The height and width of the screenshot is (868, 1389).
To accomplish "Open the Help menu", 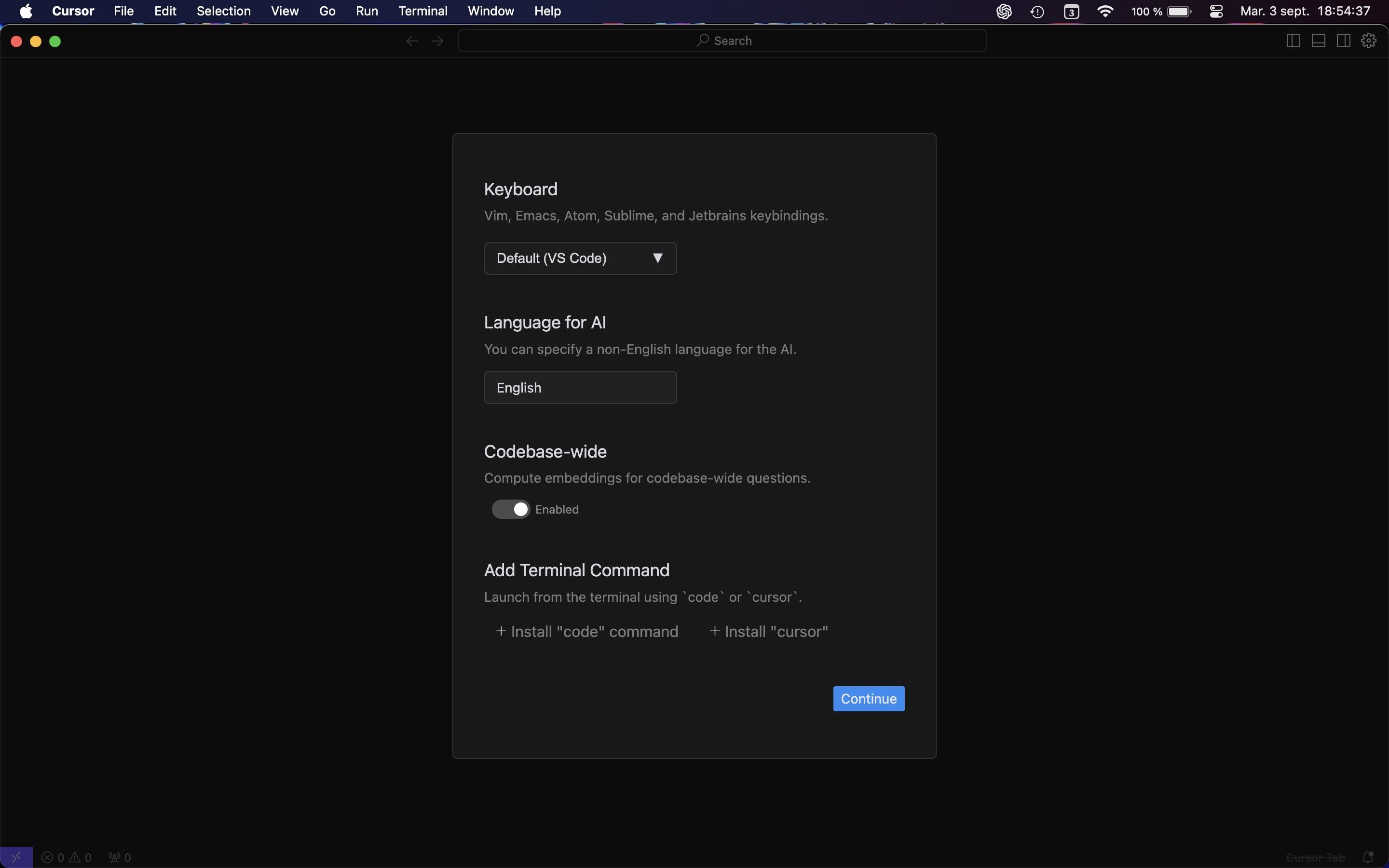I will click(x=546, y=10).
